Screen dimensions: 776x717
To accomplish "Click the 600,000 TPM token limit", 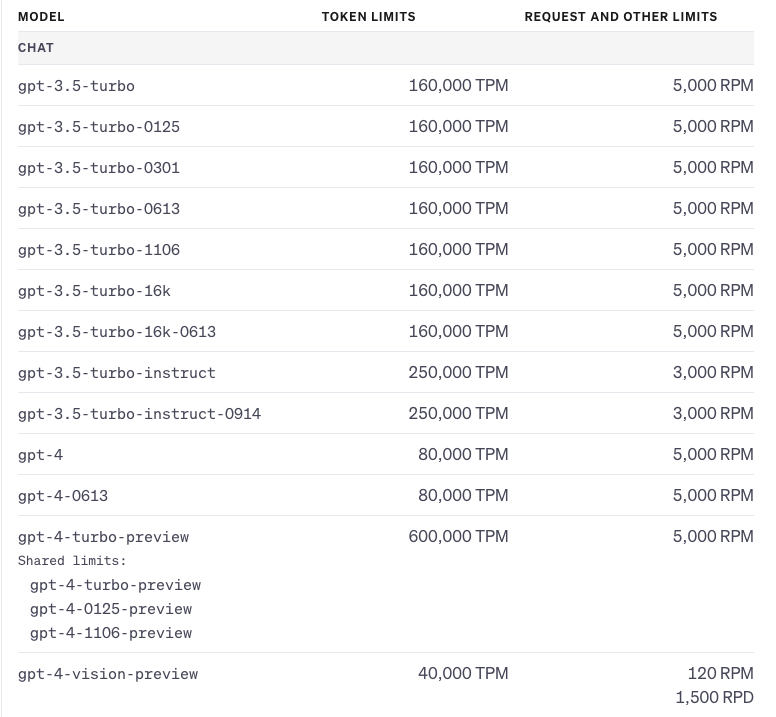I will [458, 536].
